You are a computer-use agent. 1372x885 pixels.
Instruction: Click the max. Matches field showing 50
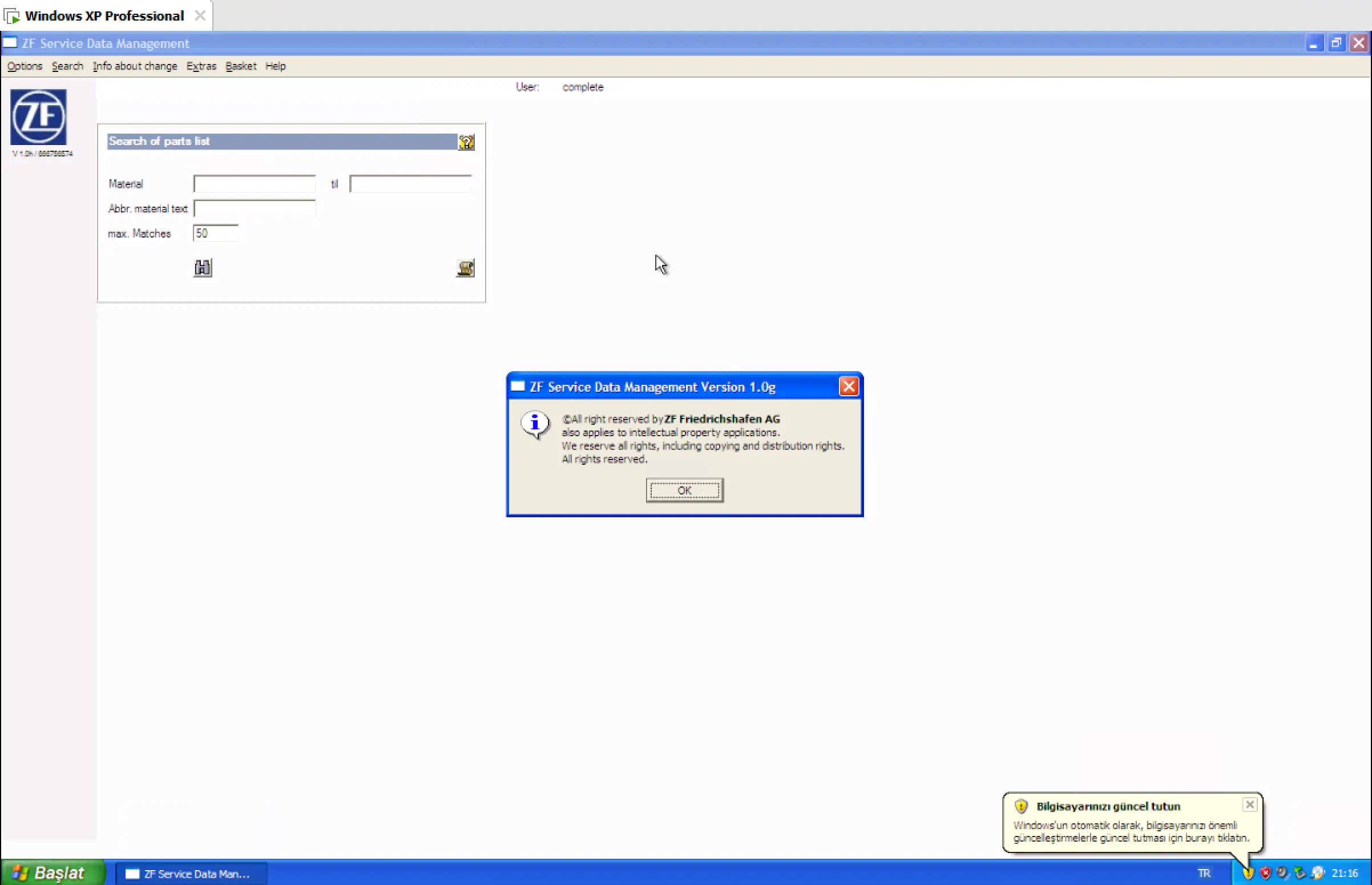216,234
